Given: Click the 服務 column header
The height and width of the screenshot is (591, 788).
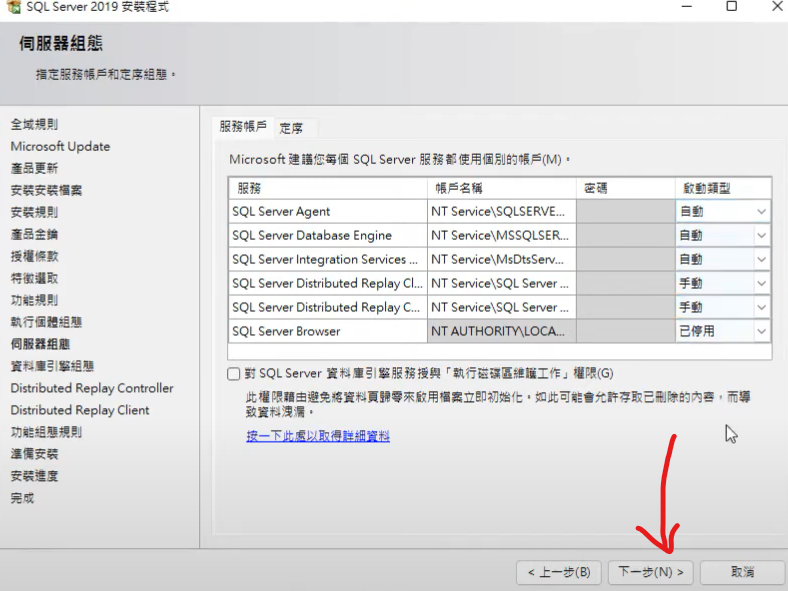Looking at the screenshot, I should [328, 188].
